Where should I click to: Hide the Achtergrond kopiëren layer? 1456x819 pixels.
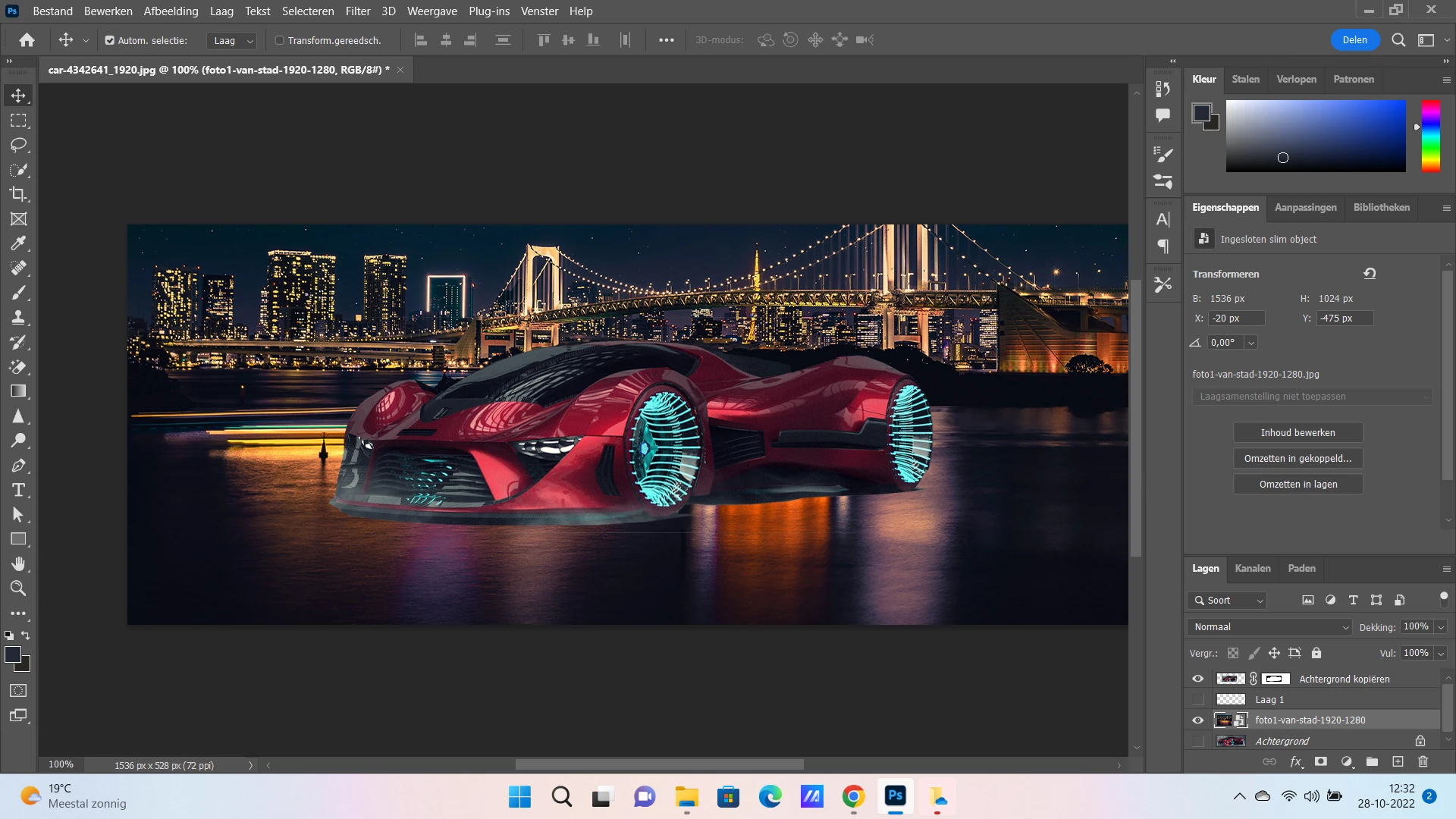pyautogui.click(x=1198, y=679)
